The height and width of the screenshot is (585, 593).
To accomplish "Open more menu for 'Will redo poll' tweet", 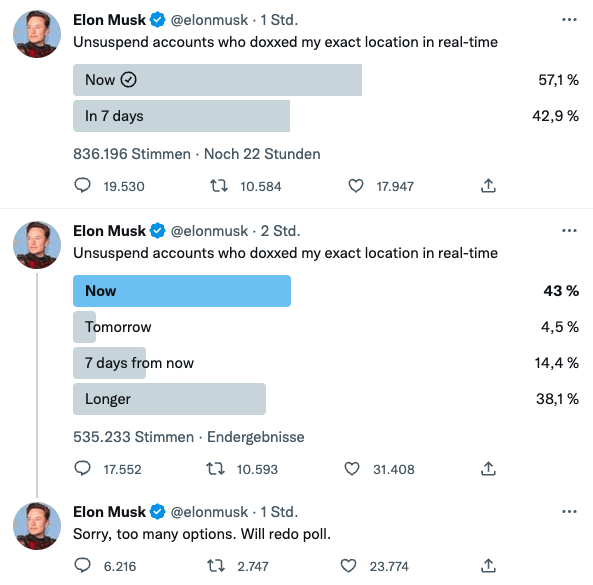I will (569, 512).
